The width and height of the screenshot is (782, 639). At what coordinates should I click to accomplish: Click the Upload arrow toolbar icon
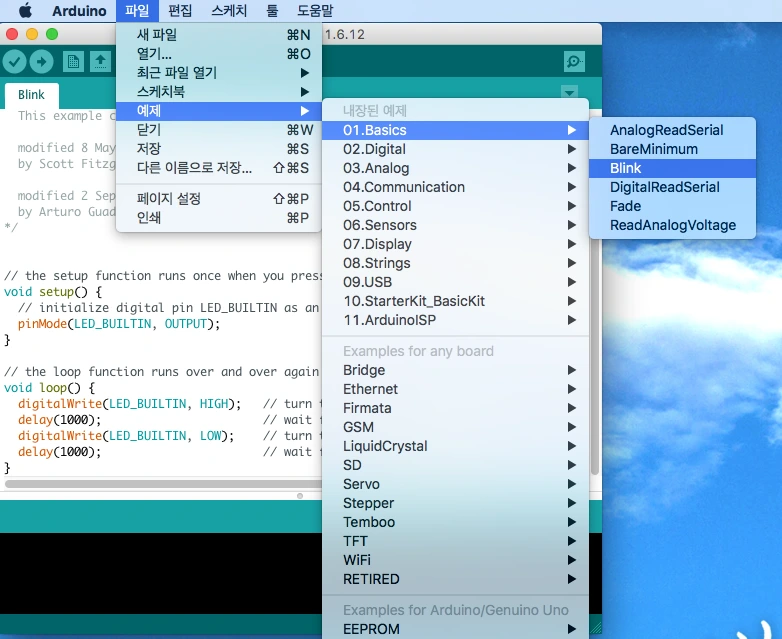point(41,62)
